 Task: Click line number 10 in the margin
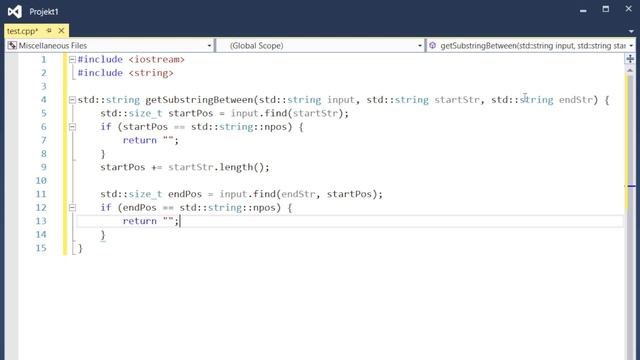(41, 181)
